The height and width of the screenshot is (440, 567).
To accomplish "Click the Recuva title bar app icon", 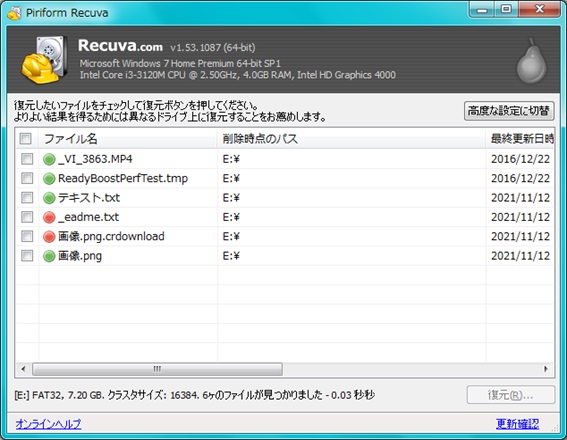I will (x=14, y=13).
